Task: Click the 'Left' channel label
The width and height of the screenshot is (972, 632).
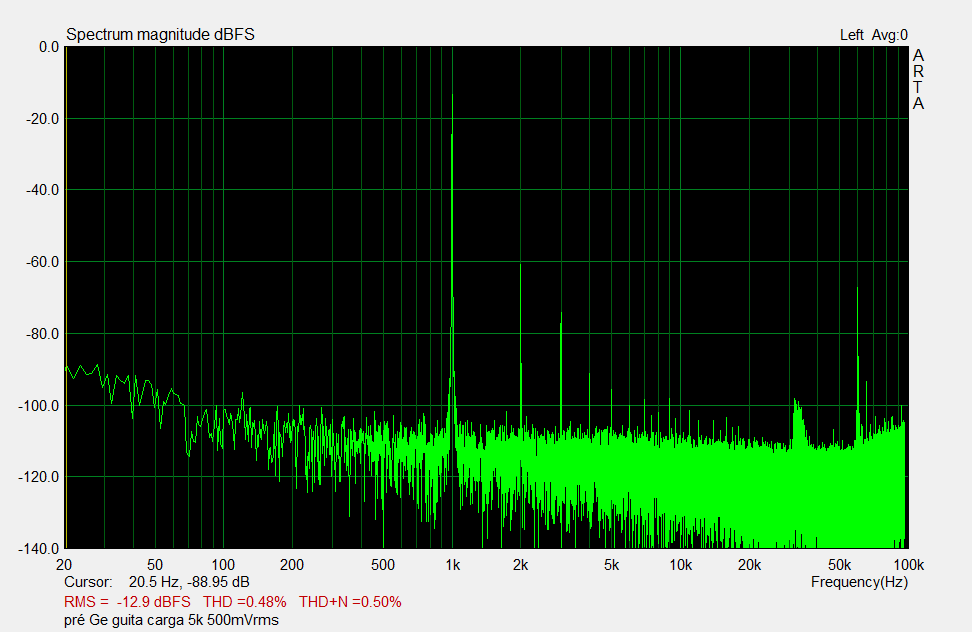Action: tap(851, 35)
